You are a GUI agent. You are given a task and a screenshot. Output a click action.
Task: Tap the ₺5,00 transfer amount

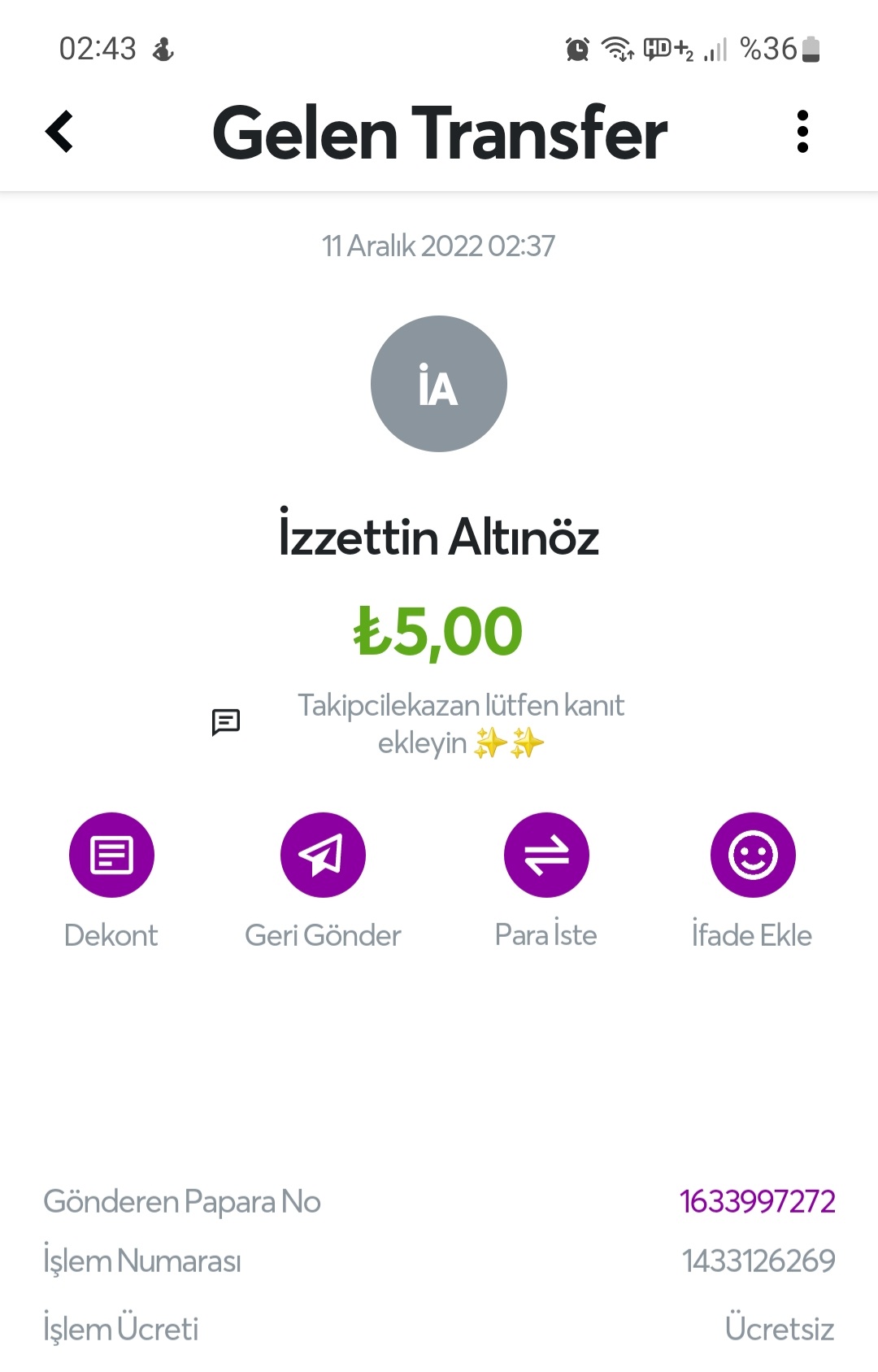click(439, 632)
